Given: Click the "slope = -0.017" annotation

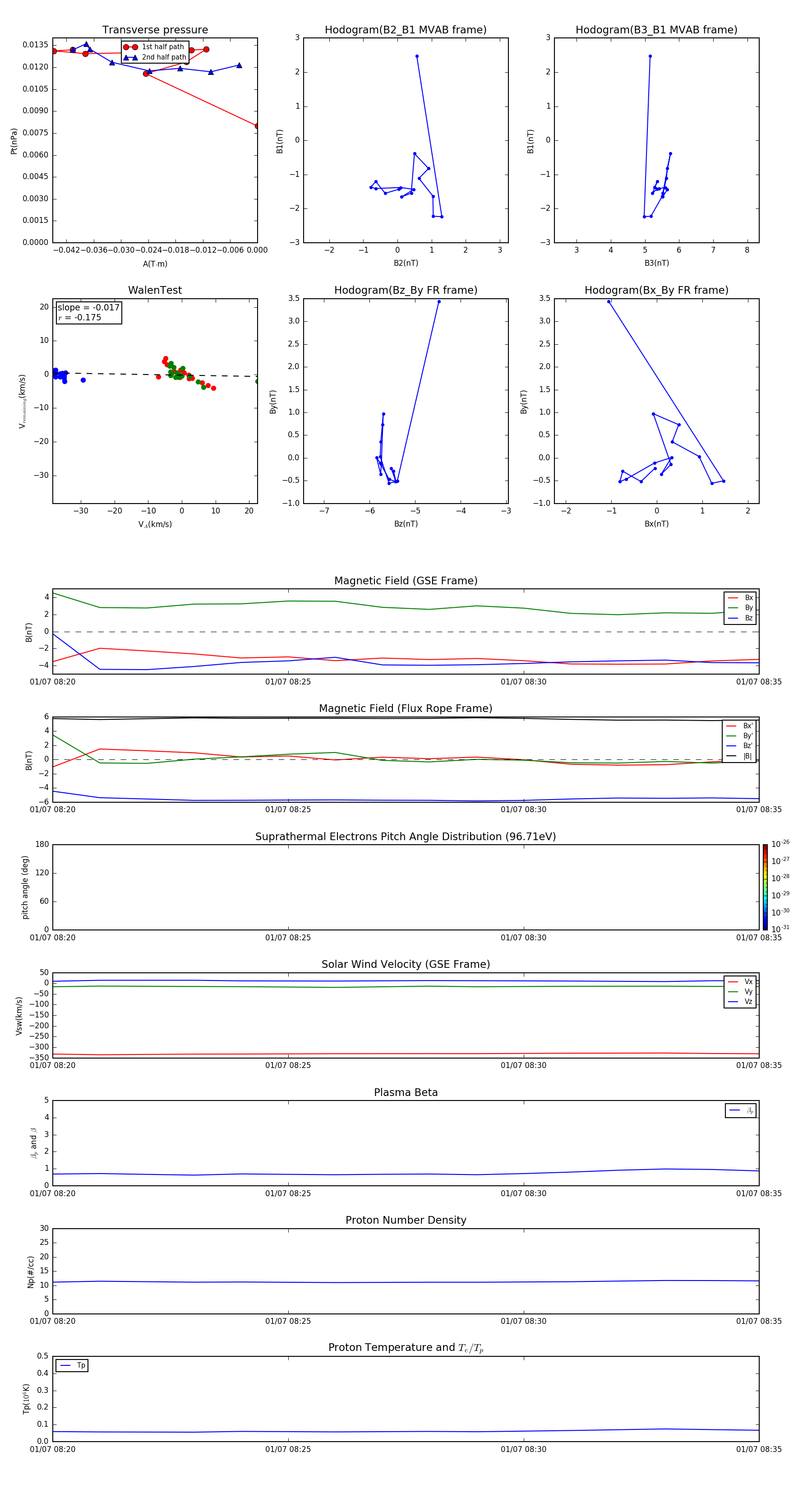Looking at the screenshot, I should click(x=88, y=308).
